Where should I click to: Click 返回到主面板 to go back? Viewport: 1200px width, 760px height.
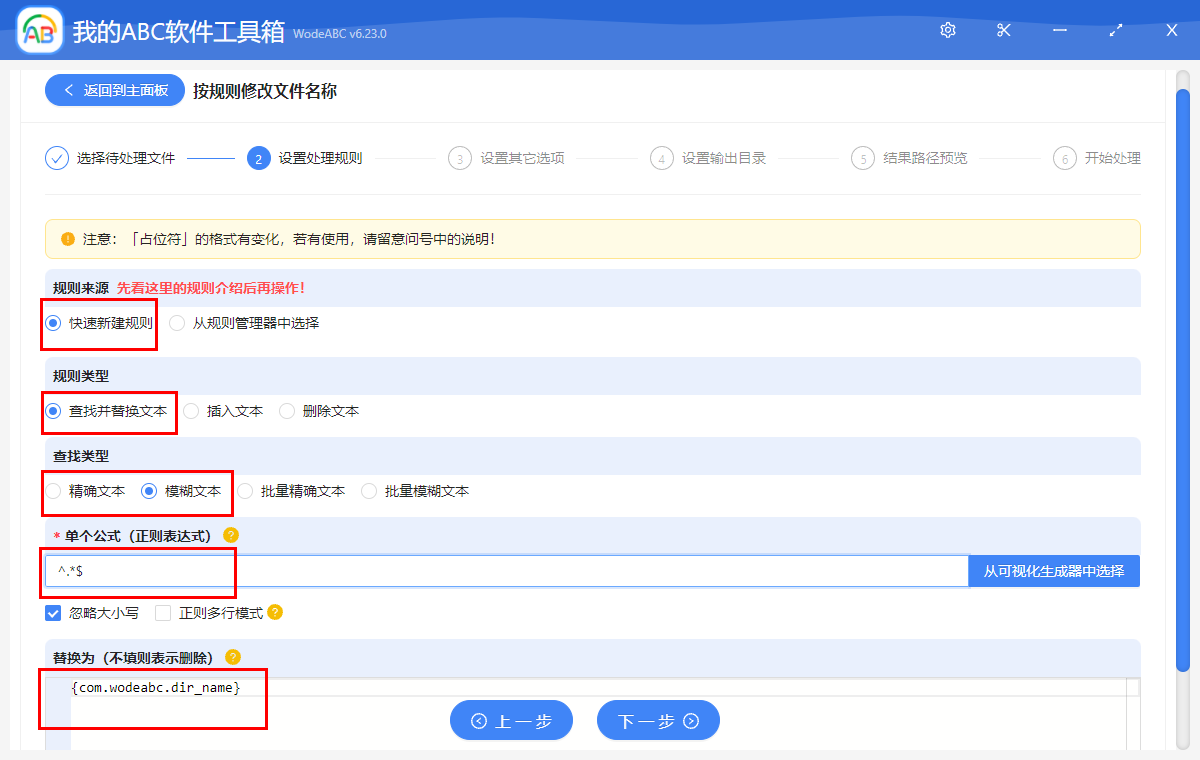pos(114,90)
